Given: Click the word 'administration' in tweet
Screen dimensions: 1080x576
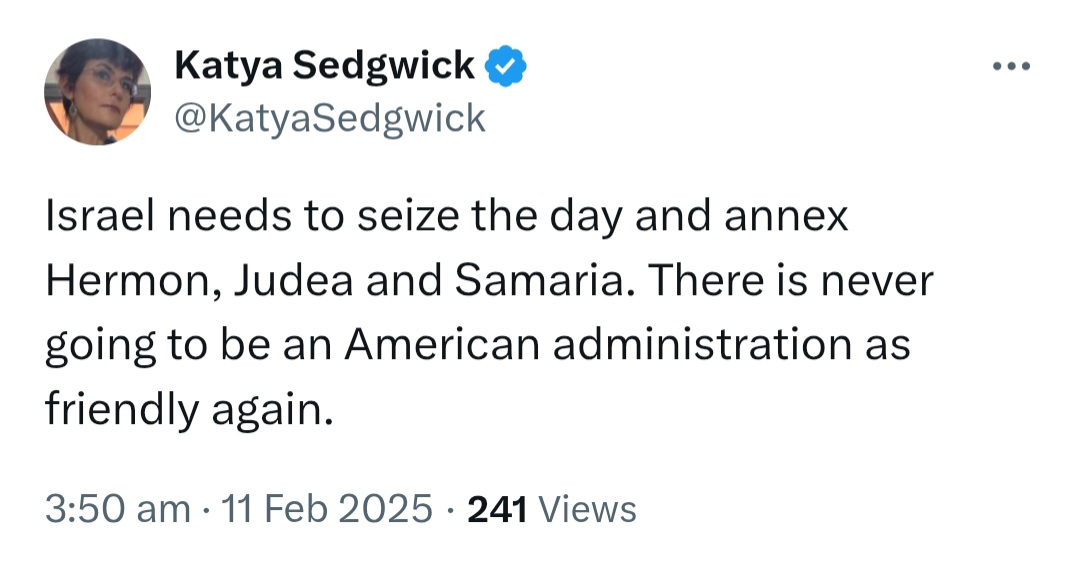Looking at the screenshot, I should (702, 344).
